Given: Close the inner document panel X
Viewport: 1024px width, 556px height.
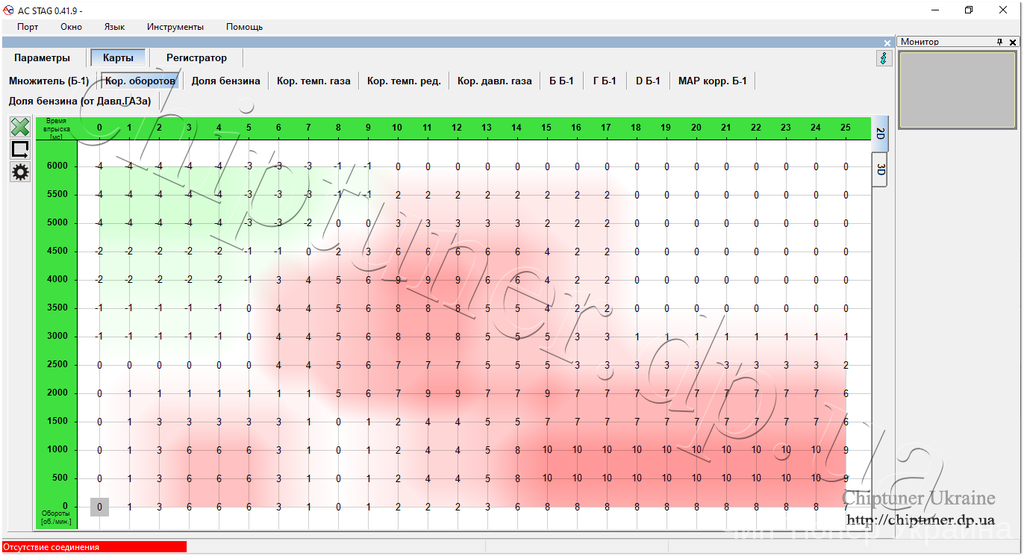Looking at the screenshot, I should 888,42.
